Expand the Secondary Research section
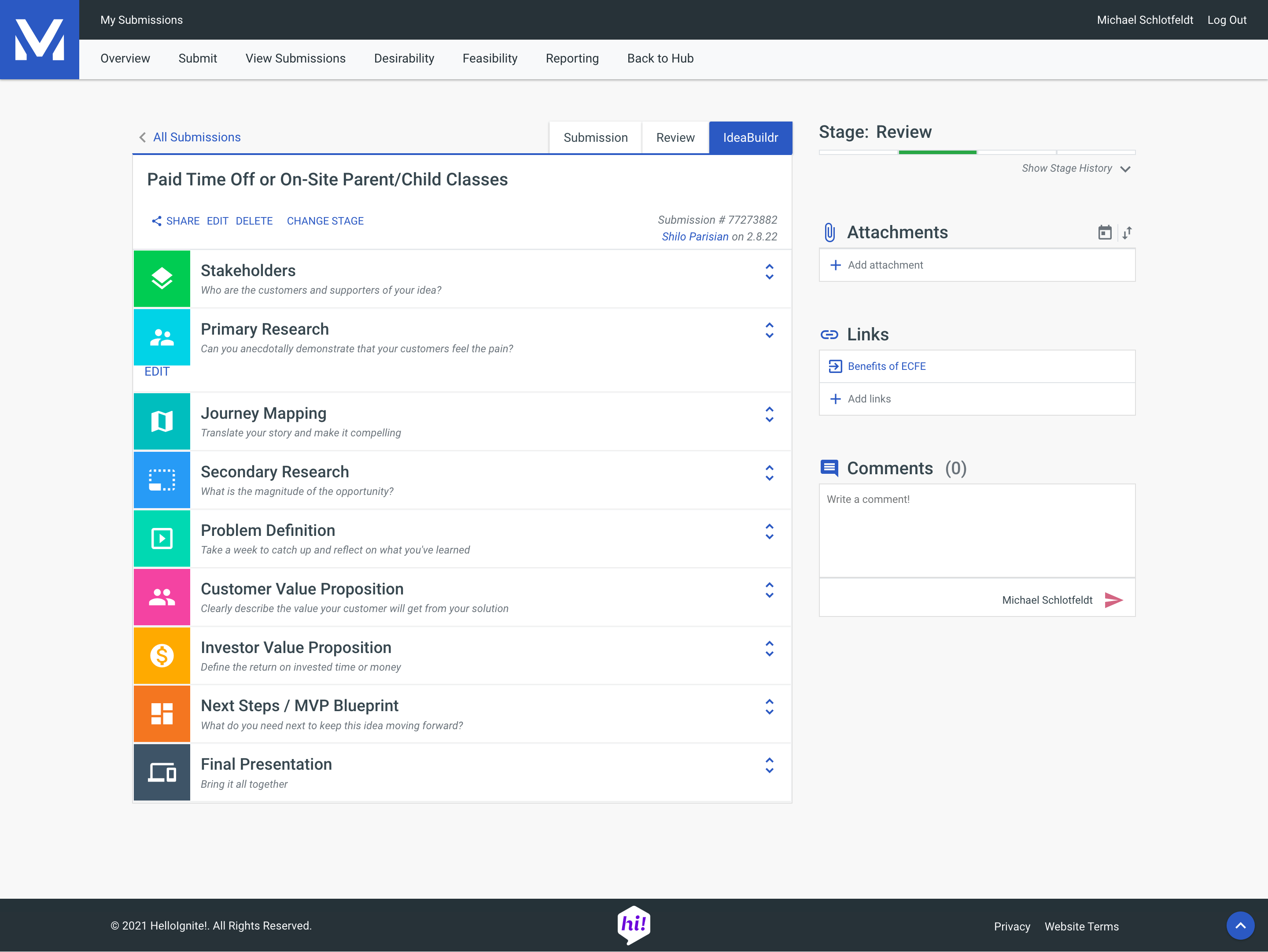 tap(769, 473)
